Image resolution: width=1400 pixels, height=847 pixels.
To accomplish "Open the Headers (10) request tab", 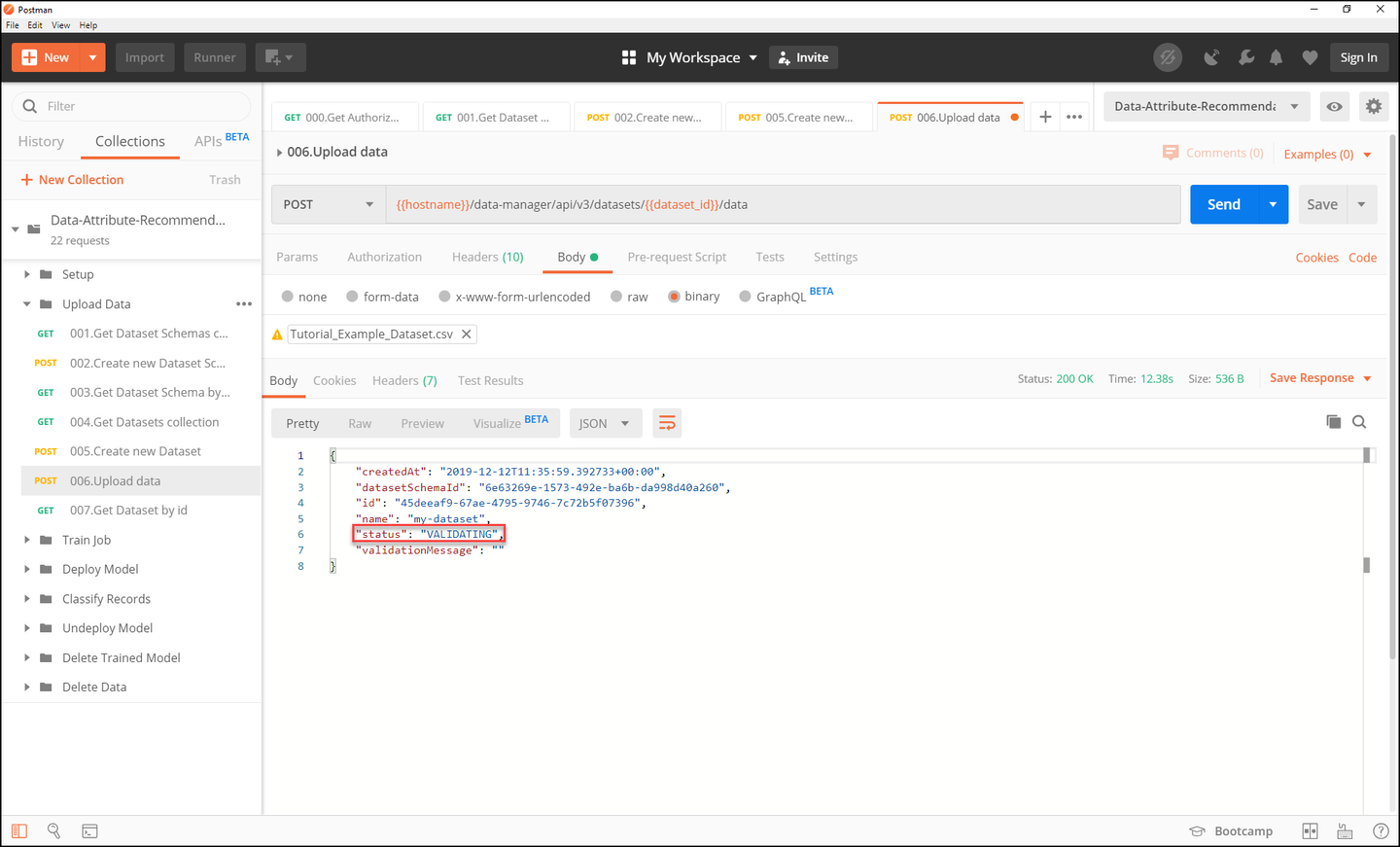I will 487,257.
